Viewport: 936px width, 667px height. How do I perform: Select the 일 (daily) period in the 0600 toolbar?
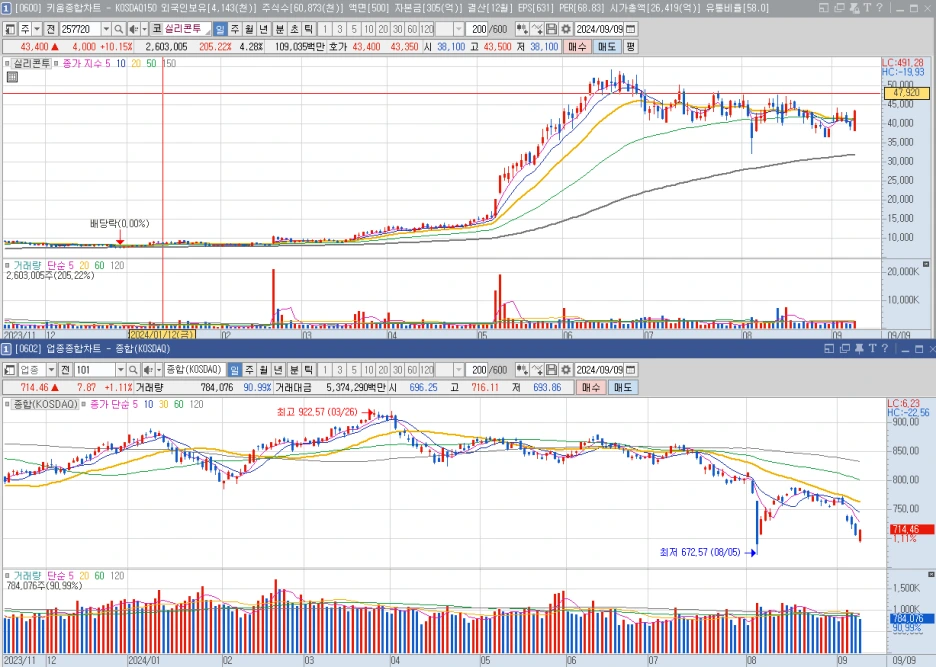[x=220, y=29]
